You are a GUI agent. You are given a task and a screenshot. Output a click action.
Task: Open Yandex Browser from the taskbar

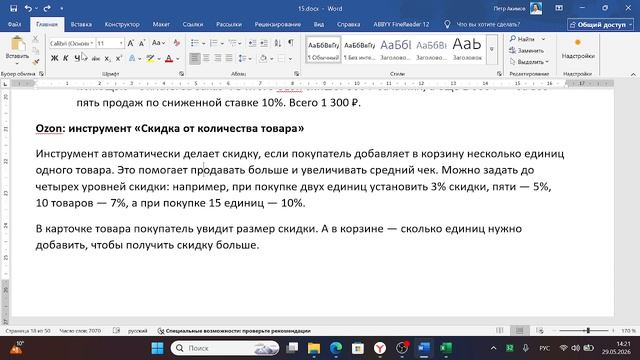[x=380, y=348]
